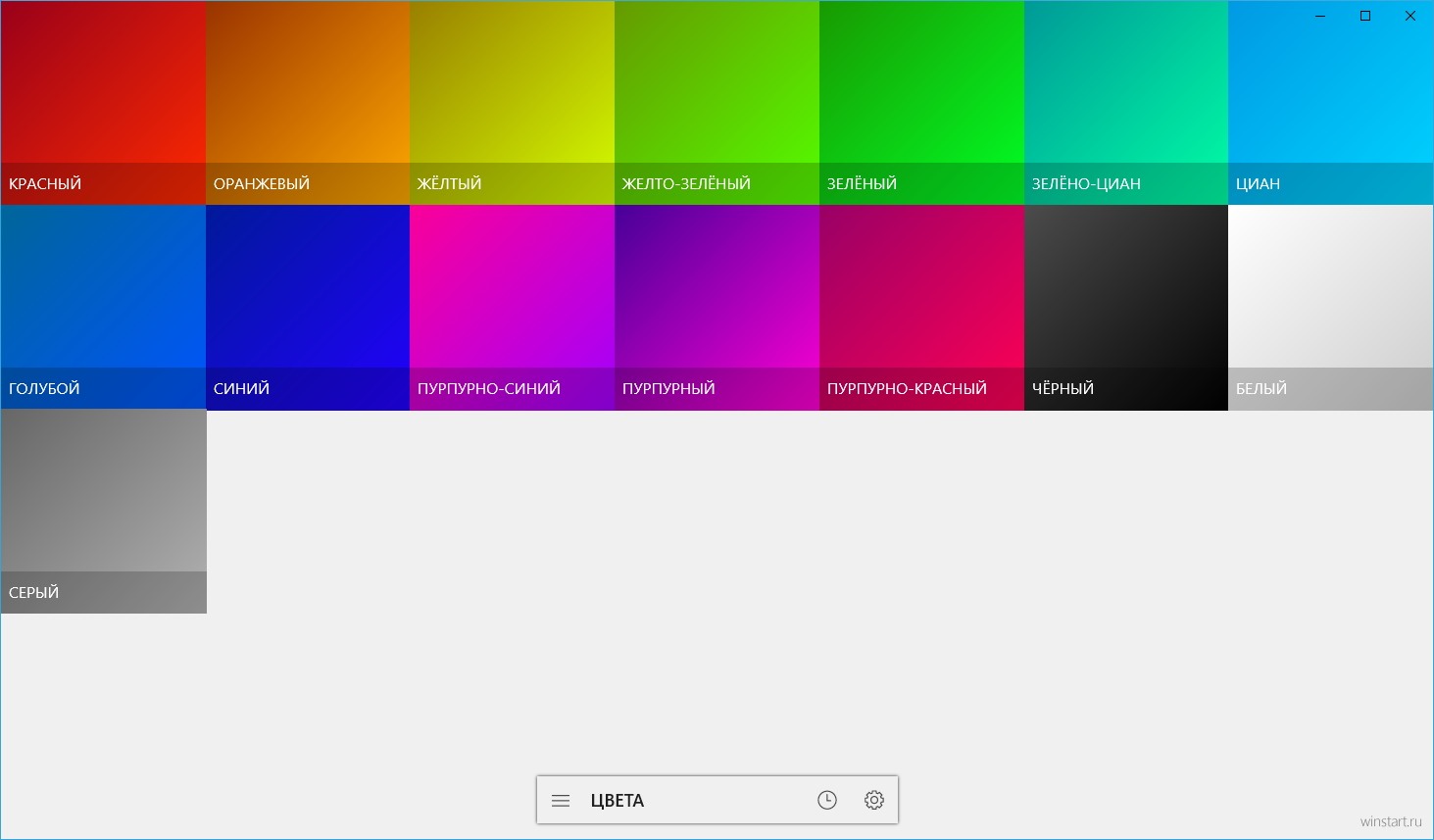The image size is (1434, 840).
Task: Open the СИНИЙ color tile
Action: [308, 307]
